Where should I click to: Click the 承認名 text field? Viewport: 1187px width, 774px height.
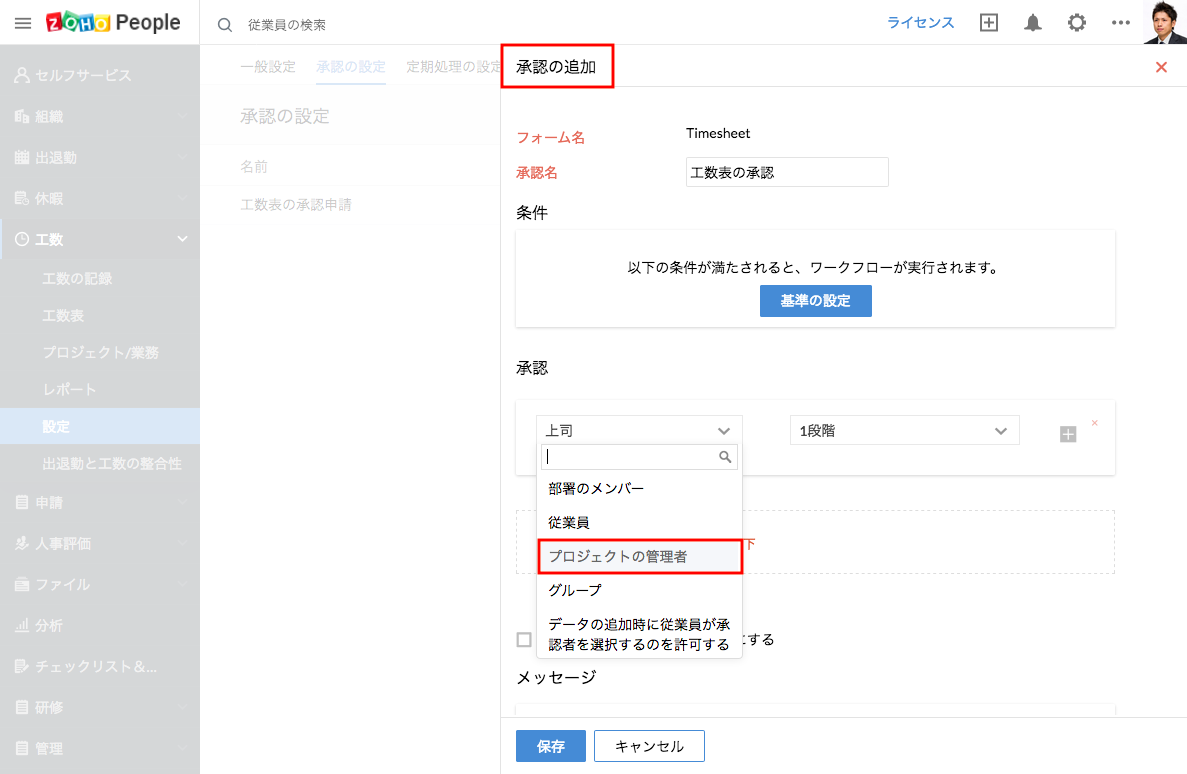(x=787, y=172)
